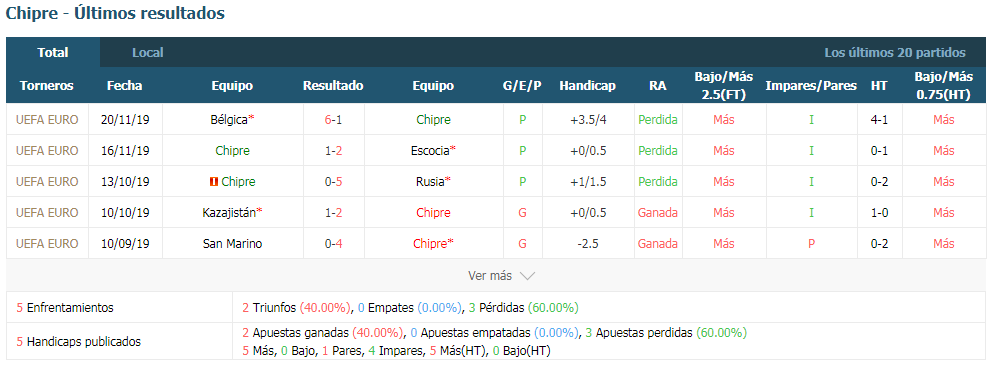
Task: Click the Handicap column header
Action: click(587, 86)
